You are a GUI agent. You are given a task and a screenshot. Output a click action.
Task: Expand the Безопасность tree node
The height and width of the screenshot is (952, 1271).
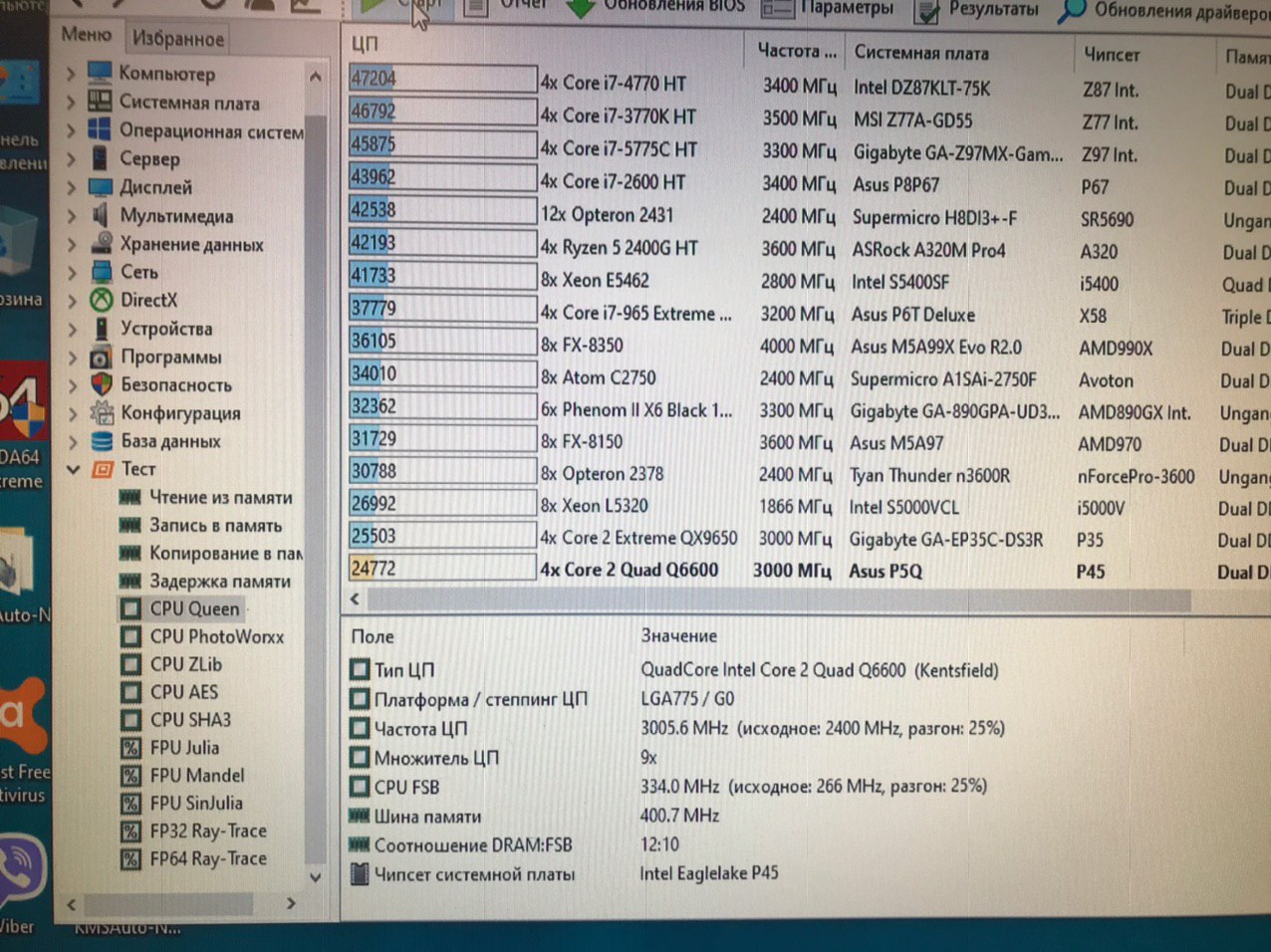click(73, 384)
